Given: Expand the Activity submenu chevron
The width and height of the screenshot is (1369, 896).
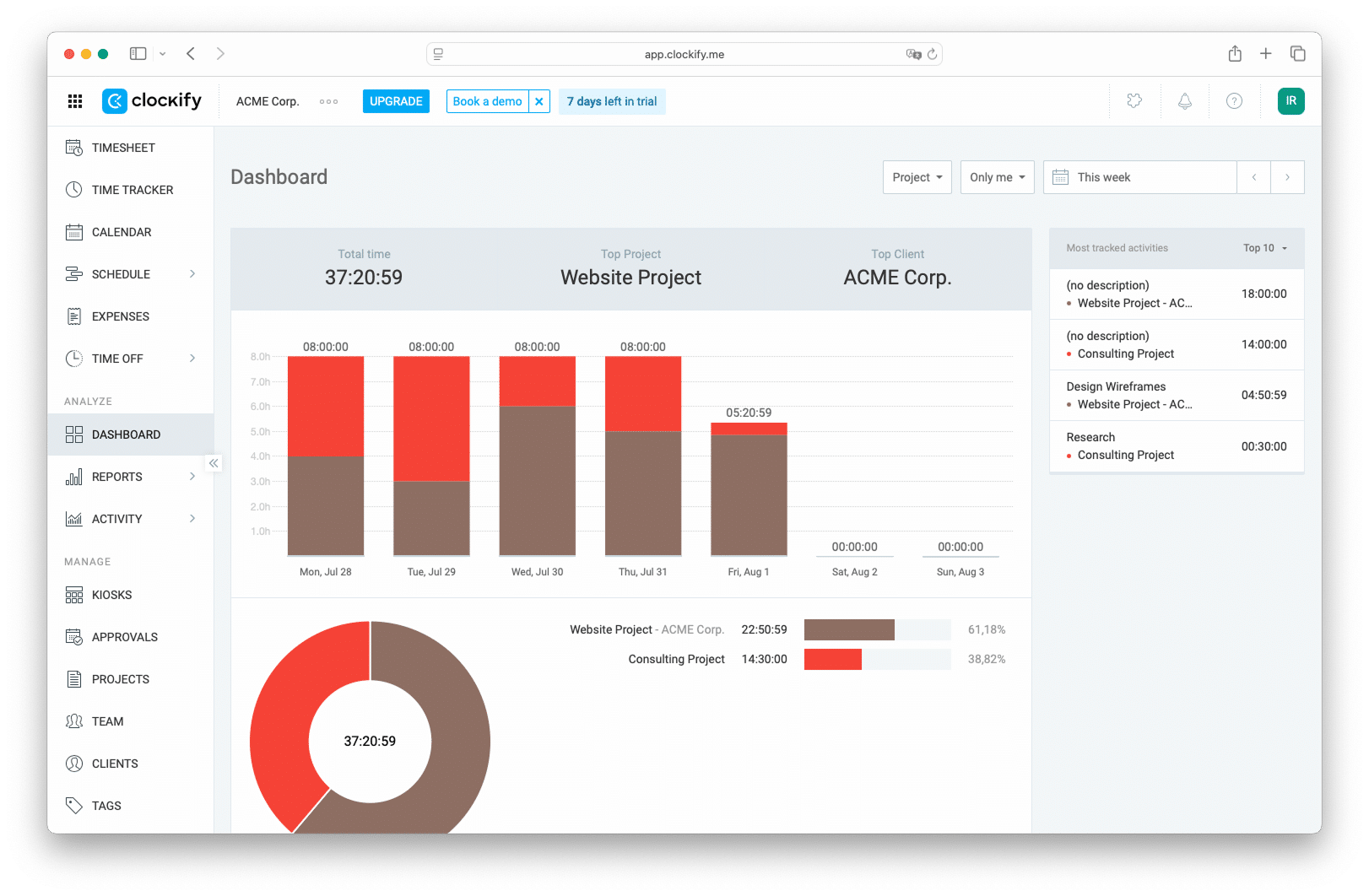Looking at the screenshot, I should [192, 519].
